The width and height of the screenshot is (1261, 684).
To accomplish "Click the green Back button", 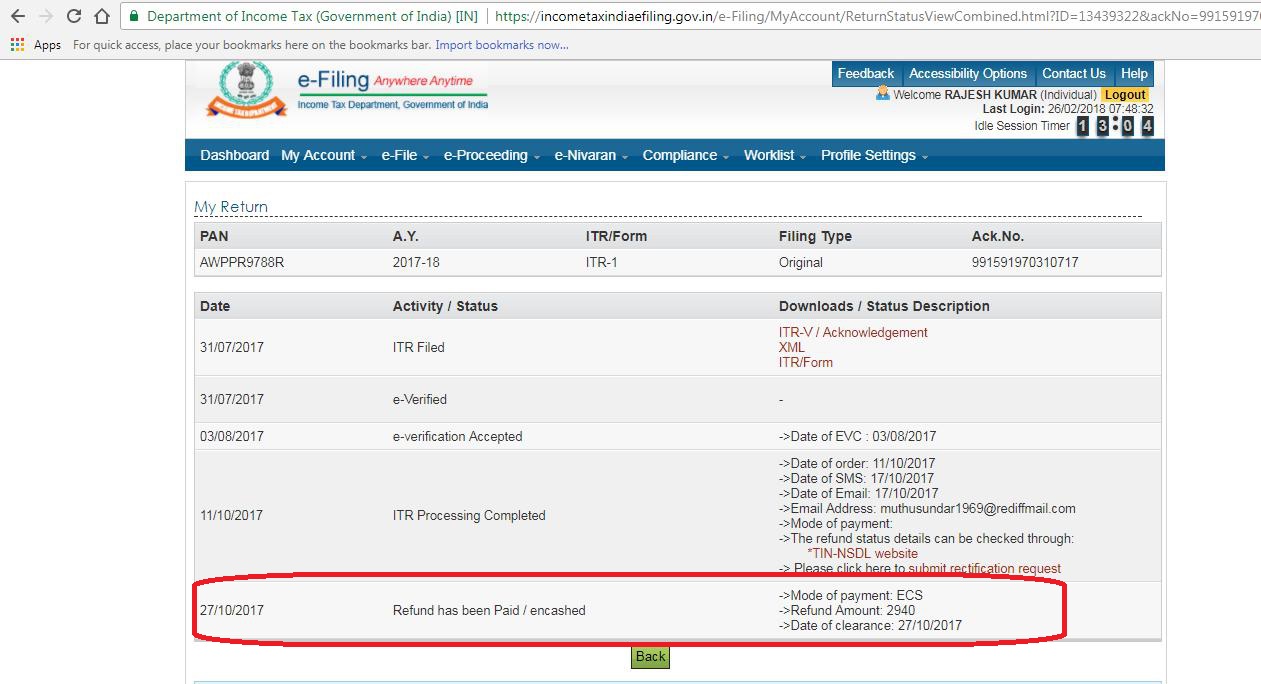I will pos(650,657).
